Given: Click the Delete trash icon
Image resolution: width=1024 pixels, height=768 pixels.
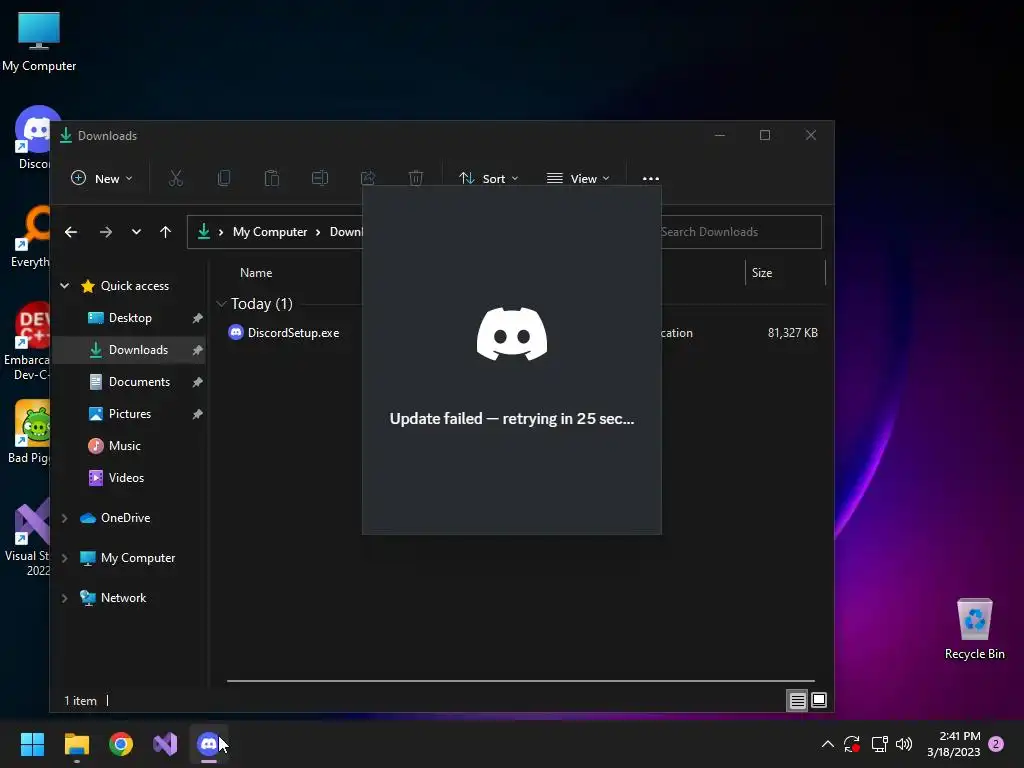Looking at the screenshot, I should [416, 178].
